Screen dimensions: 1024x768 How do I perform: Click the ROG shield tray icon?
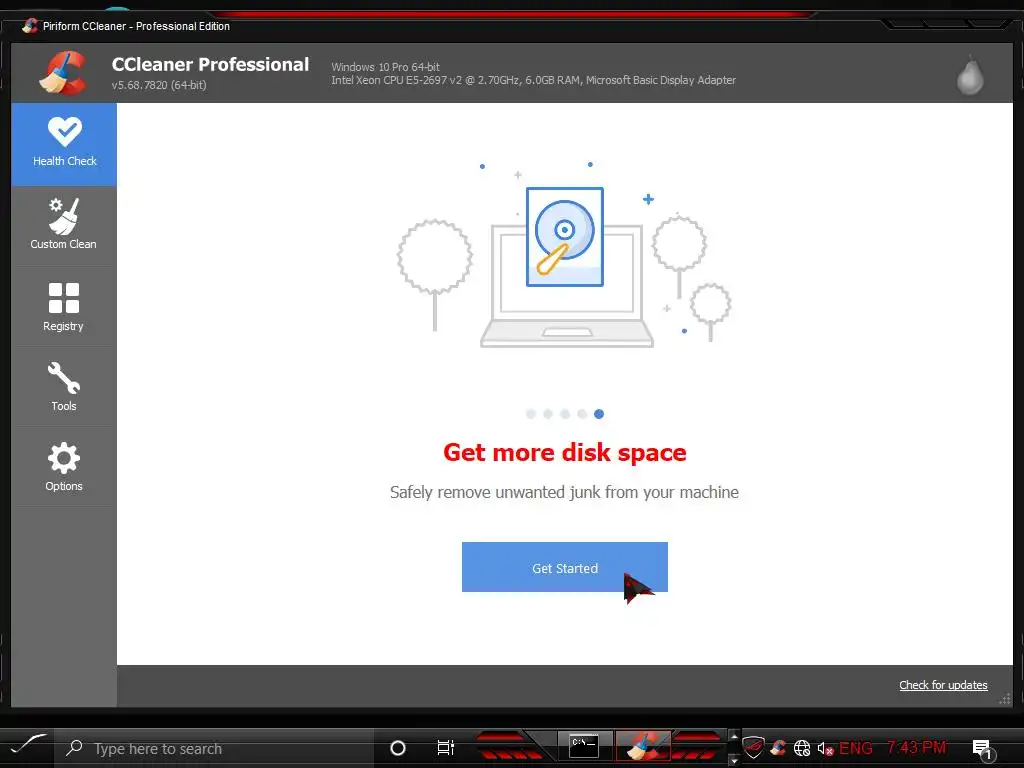point(753,748)
